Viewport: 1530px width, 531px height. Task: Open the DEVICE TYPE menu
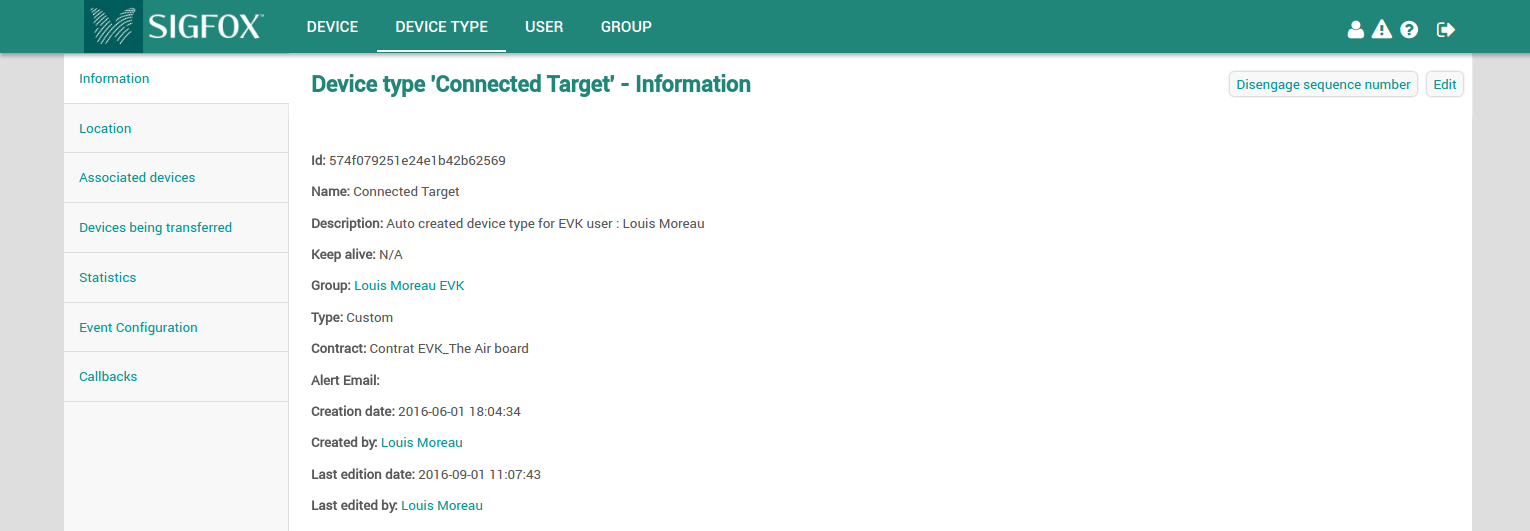pos(441,27)
